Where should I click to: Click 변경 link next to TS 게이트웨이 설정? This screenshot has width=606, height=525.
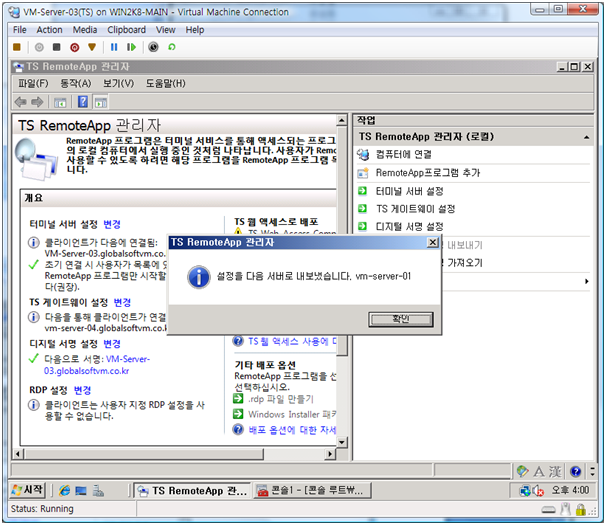tap(122, 302)
